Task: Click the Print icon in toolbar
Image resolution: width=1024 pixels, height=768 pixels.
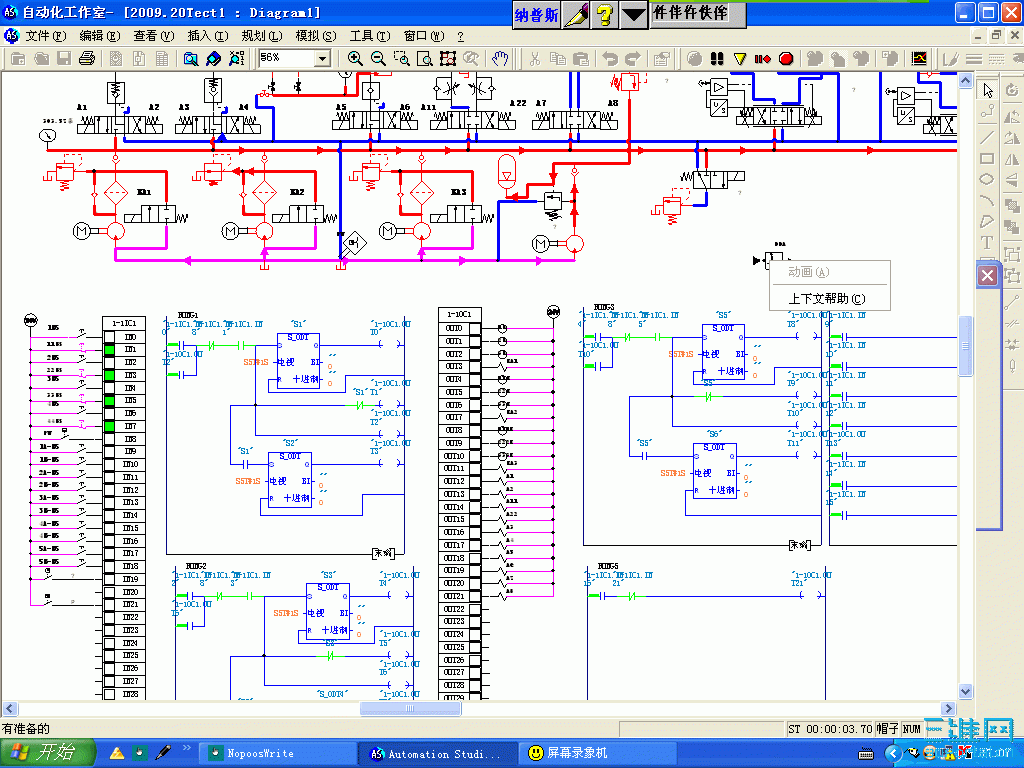Action: [x=87, y=59]
